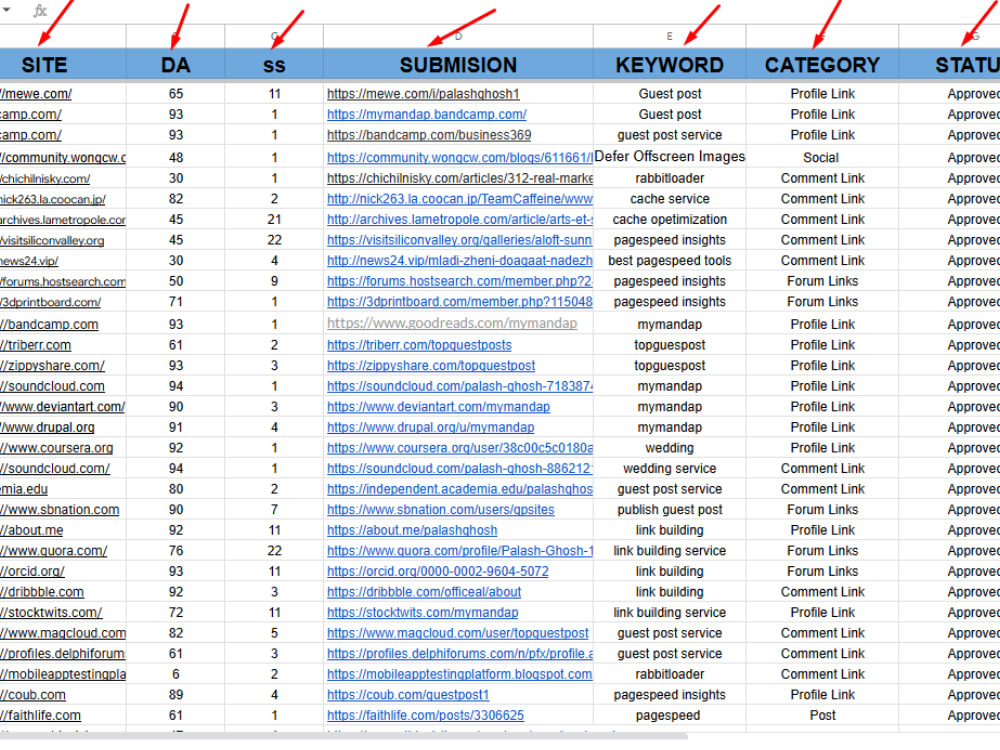This screenshot has width=1000, height=750.
Task: Click the /coub.com site cell
Action: click(63, 695)
